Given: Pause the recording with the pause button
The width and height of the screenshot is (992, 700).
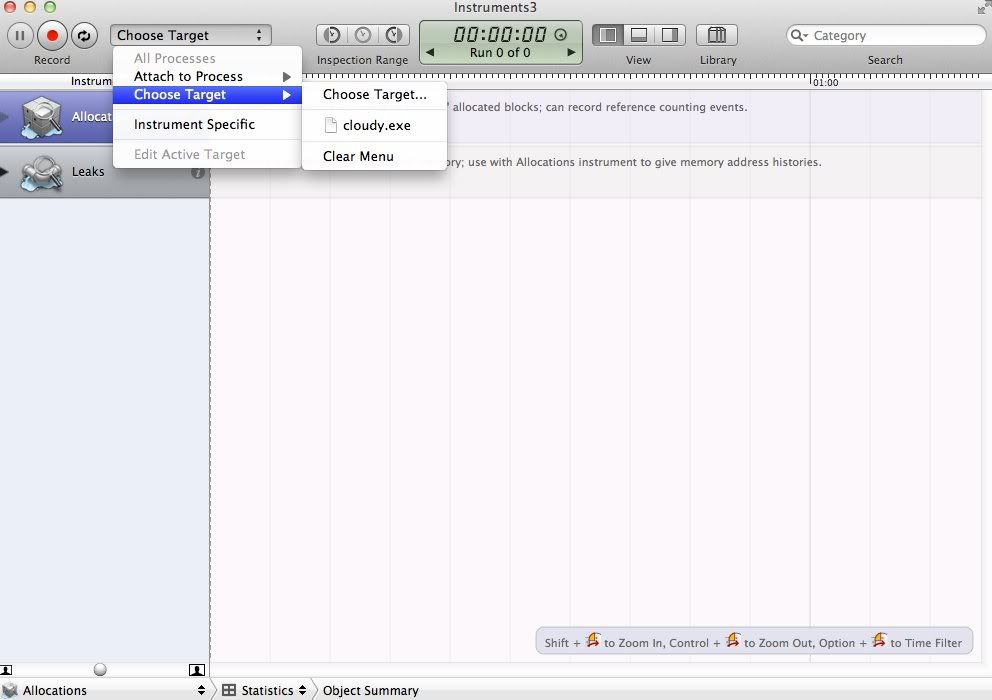Looking at the screenshot, I should point(20,35).
